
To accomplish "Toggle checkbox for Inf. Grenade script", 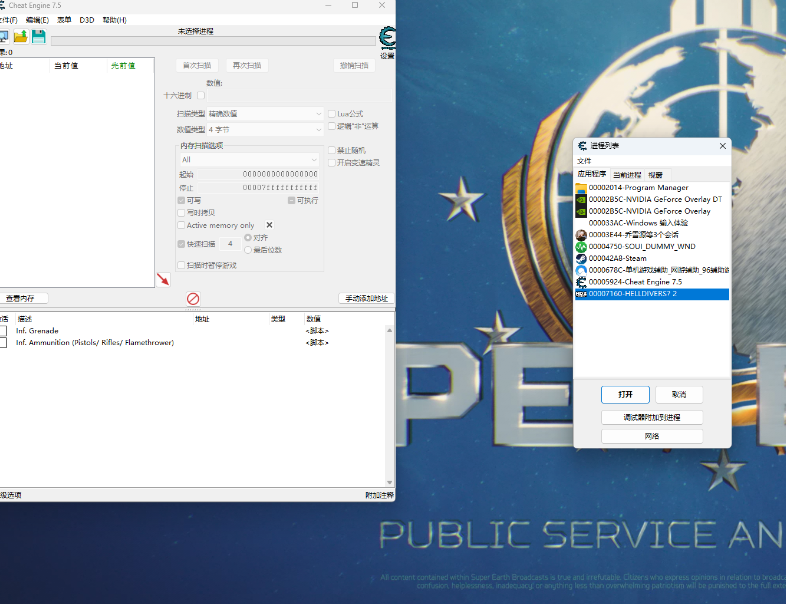I will (x=4, y=330).
